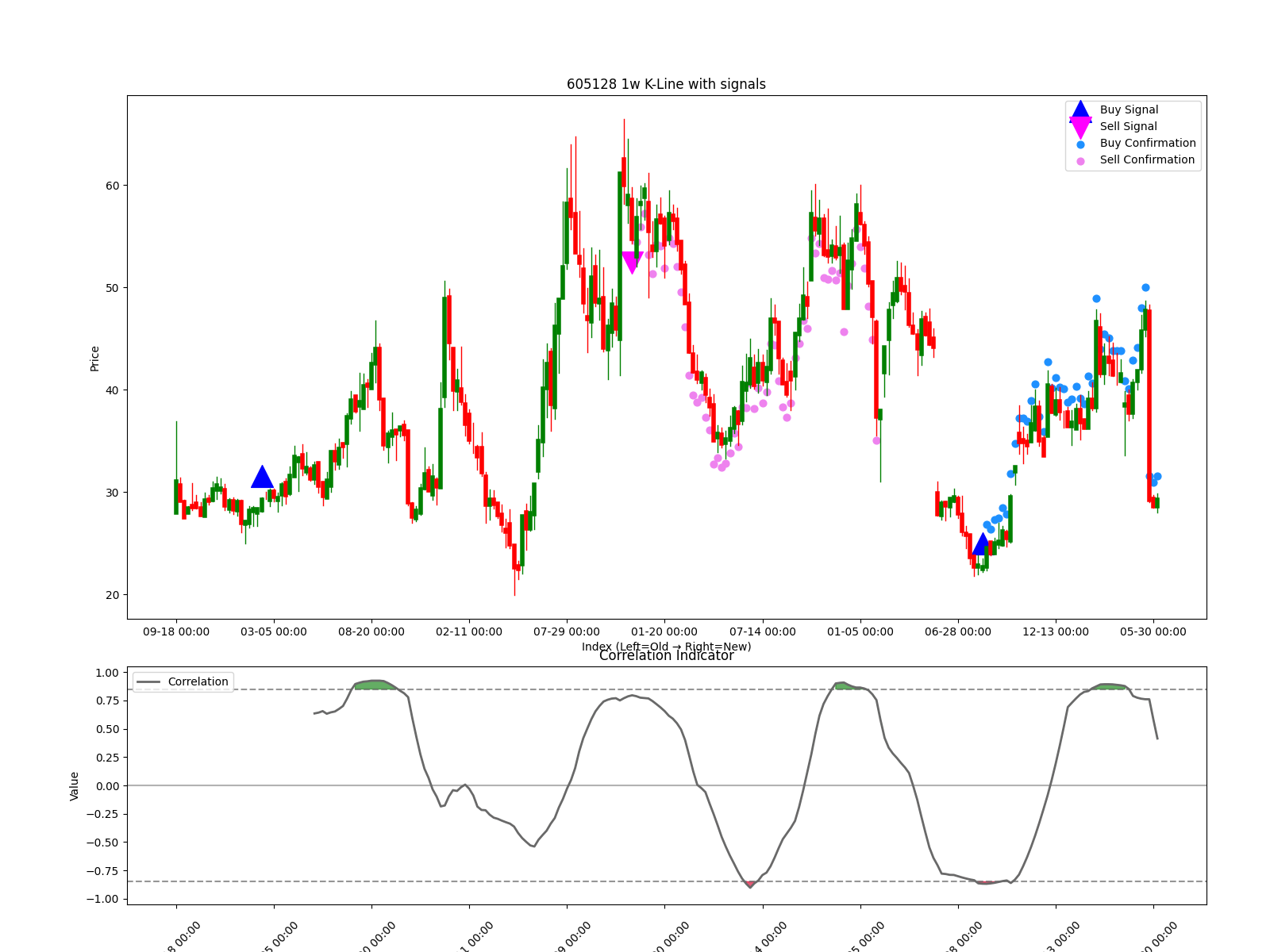
Task: Click the x-axis tick '02-11 00:00'
Action: click(469, 631)
